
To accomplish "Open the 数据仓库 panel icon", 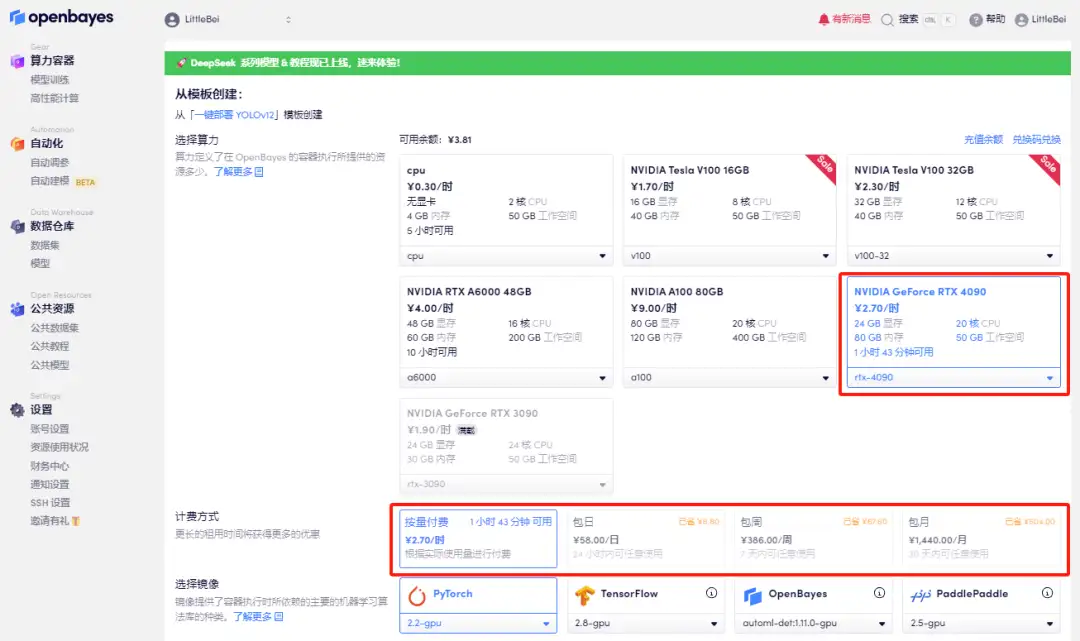I will click(x=16, y=225).
